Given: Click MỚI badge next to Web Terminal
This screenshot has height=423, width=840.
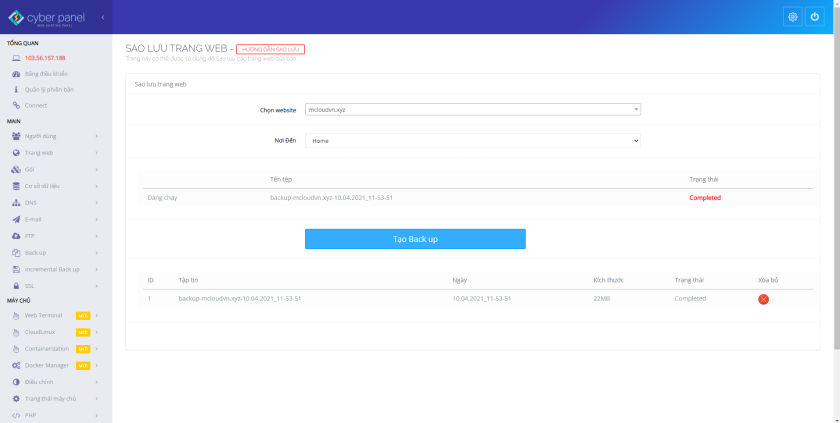Looking at the screenshot, I should [83, 316].
